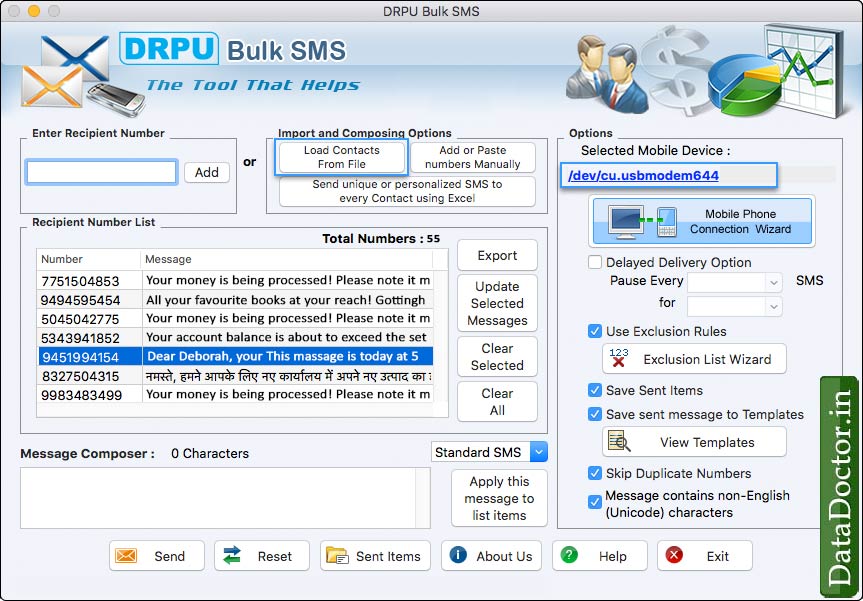The image size is (863, 601).
Task: Click Load Contacts From File button
Action: click(342, 157)
